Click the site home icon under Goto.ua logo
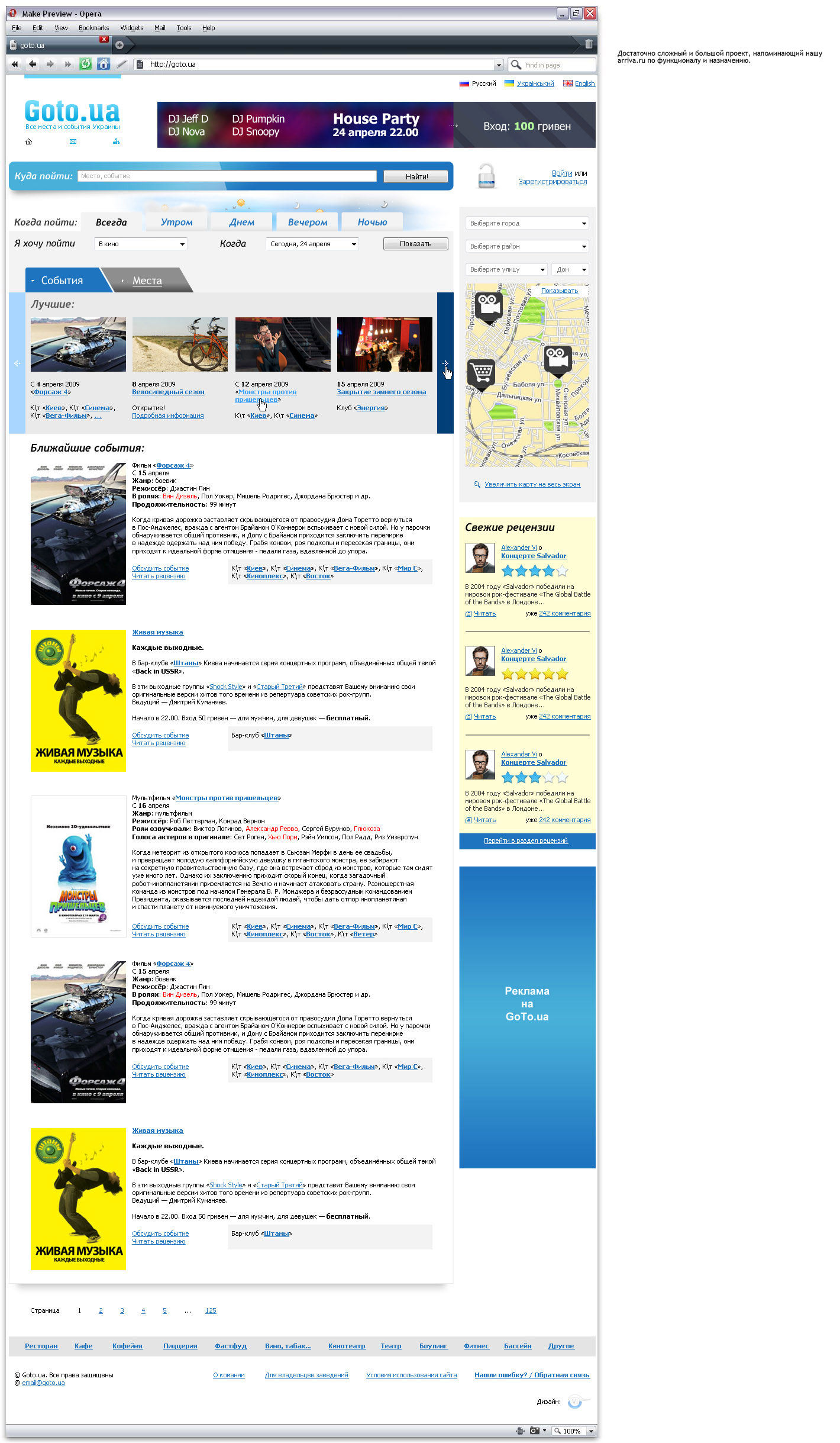840x1443 pixels. (x=28, y=141)
